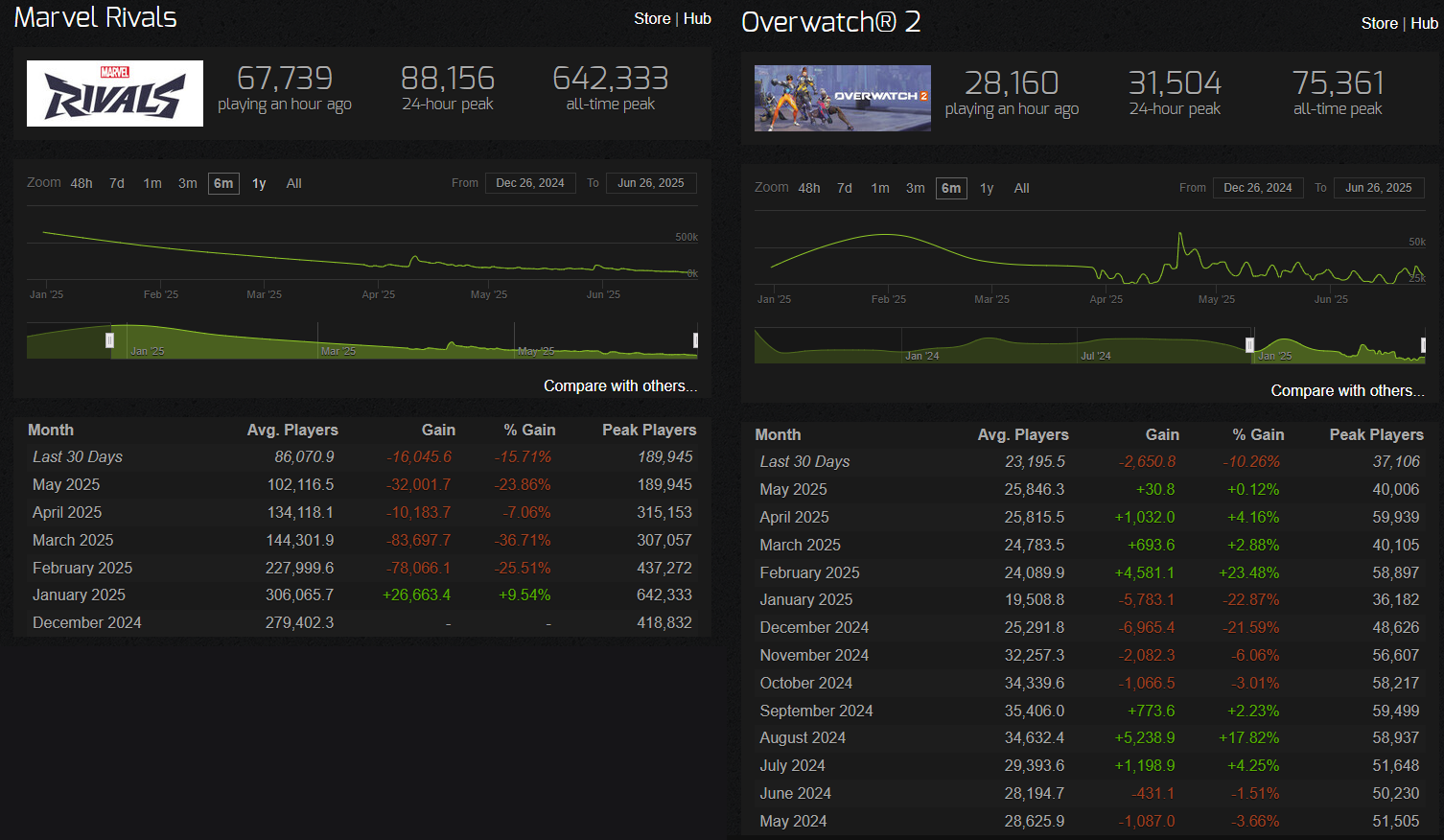Select 1m zoom on Overwatch 2 chart
Screen dimensions: 1444x840
880,188
